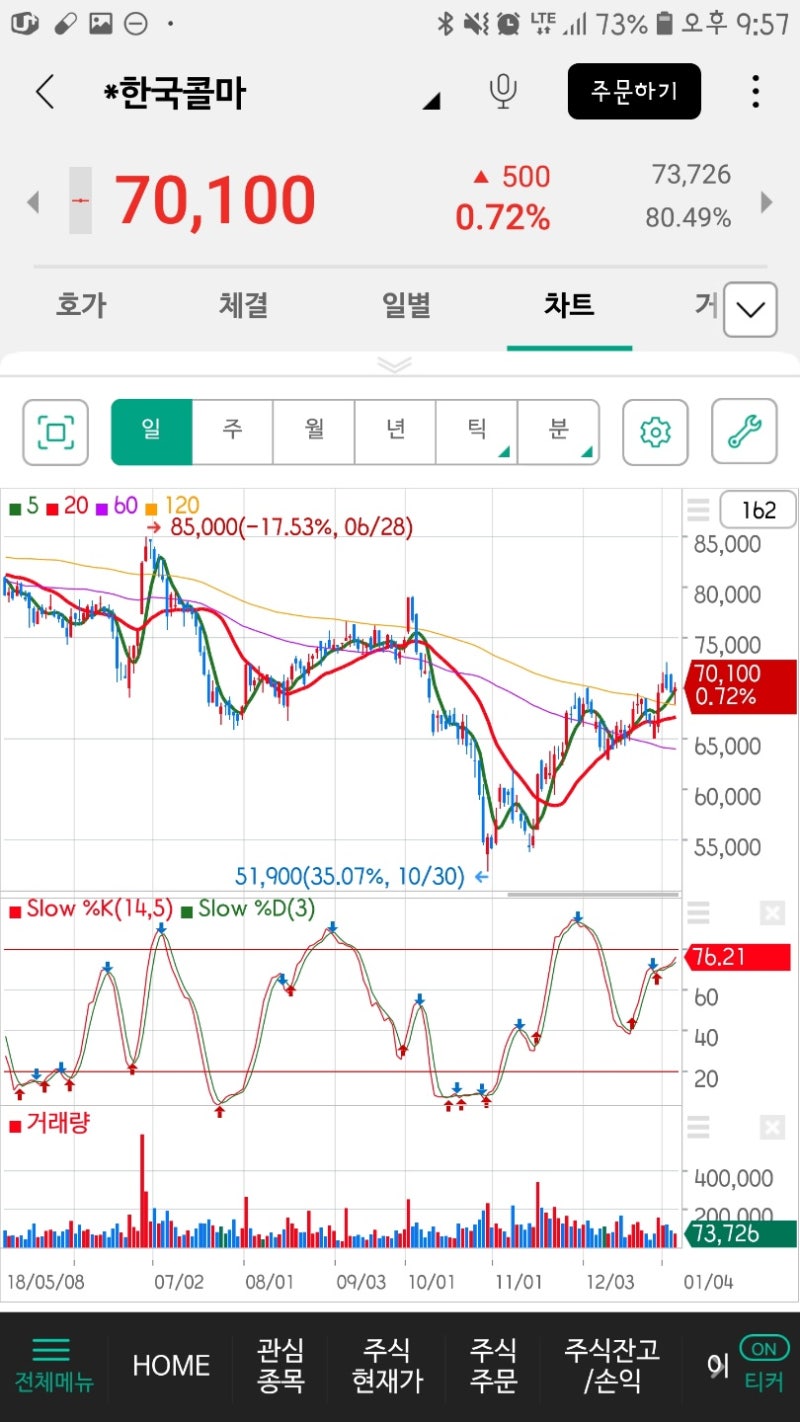The image size is (800, 1422).
Task: Tap the 51,900 low price annotation
Action: [x=362, y=877]
